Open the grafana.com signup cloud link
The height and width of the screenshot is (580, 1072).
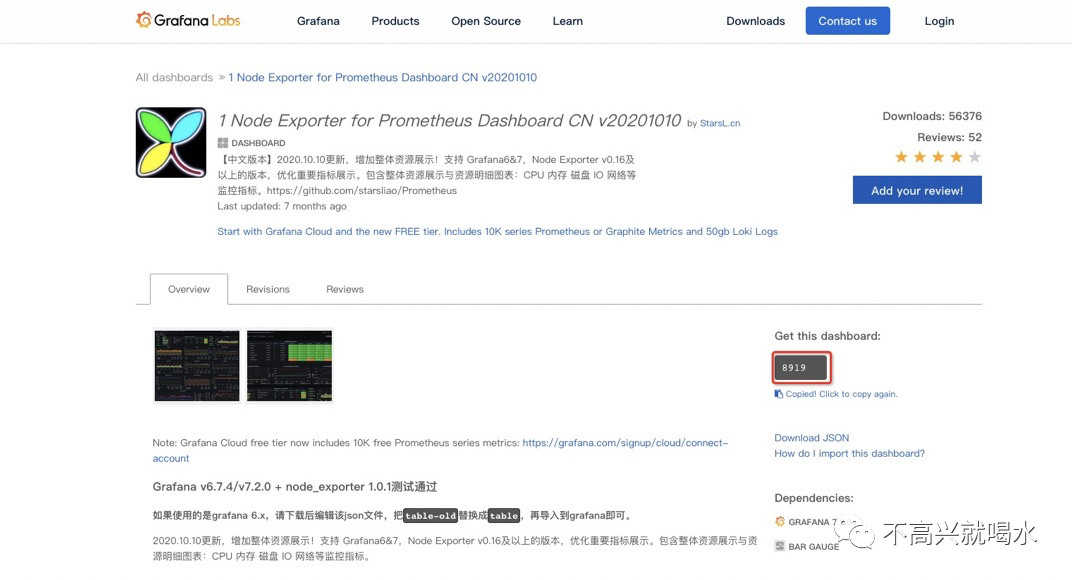click(x=440, y=450)
